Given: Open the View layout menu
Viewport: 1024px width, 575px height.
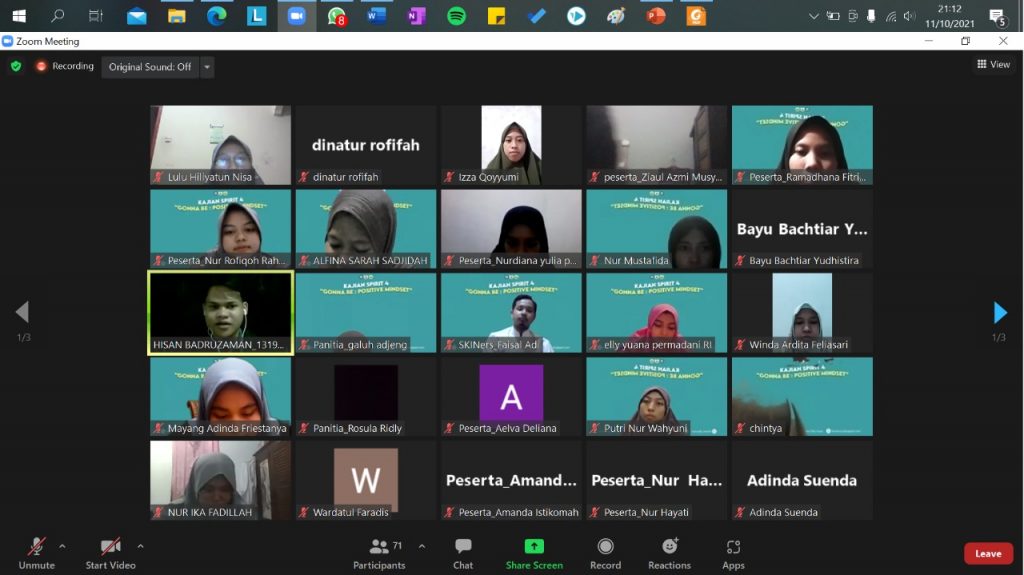Looking at the screenshot, I should (x=994, y=64).
